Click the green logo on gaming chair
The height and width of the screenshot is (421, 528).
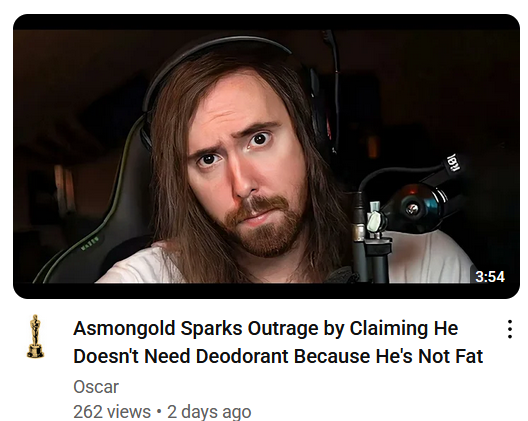coord(90,244)
